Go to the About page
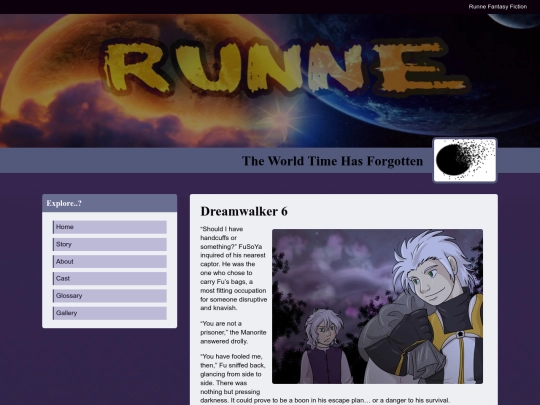This screenshot has height=405, width=540. click(x=110, y=262)
